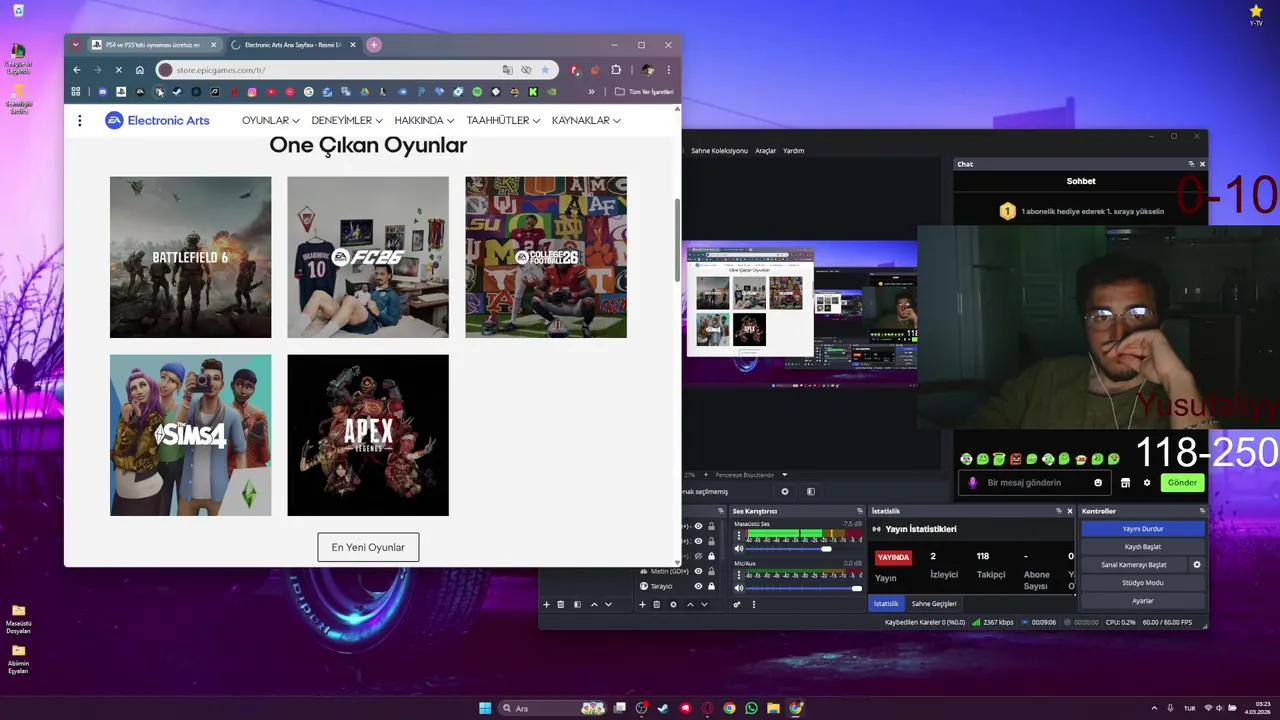
Task: Click Kaydı Başlat button in OBS
Action: point(1143,547)
